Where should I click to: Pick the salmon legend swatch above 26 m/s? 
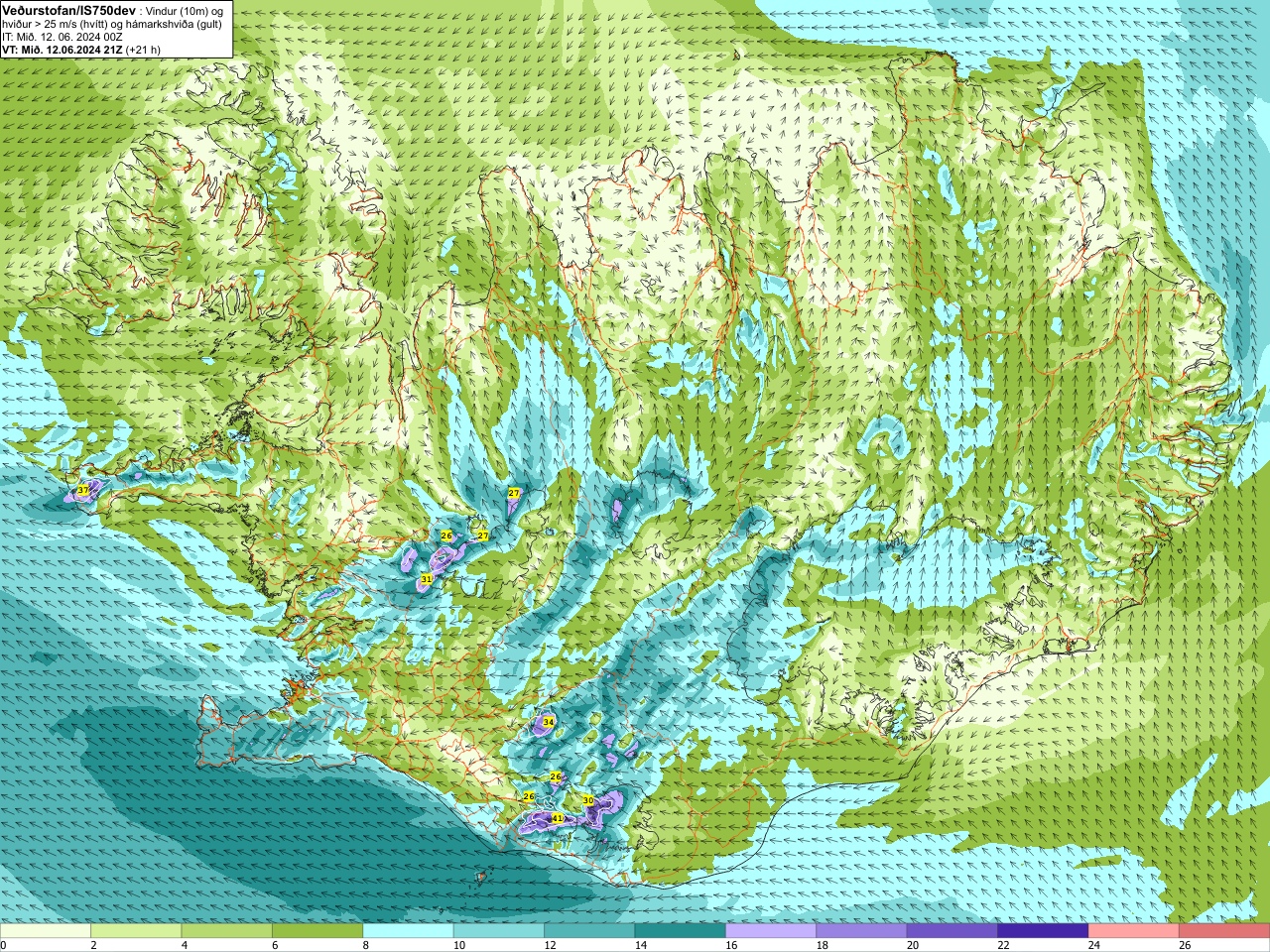point(1224,931)
